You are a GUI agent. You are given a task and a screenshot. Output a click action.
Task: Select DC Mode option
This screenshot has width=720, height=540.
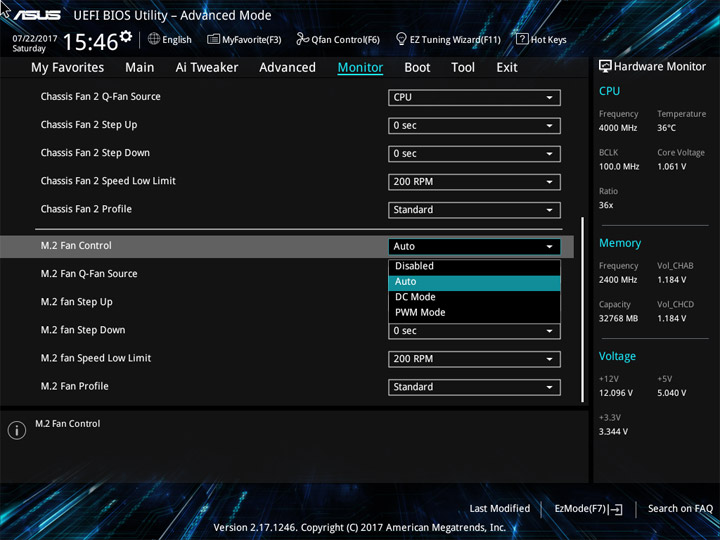pos(474,297)
